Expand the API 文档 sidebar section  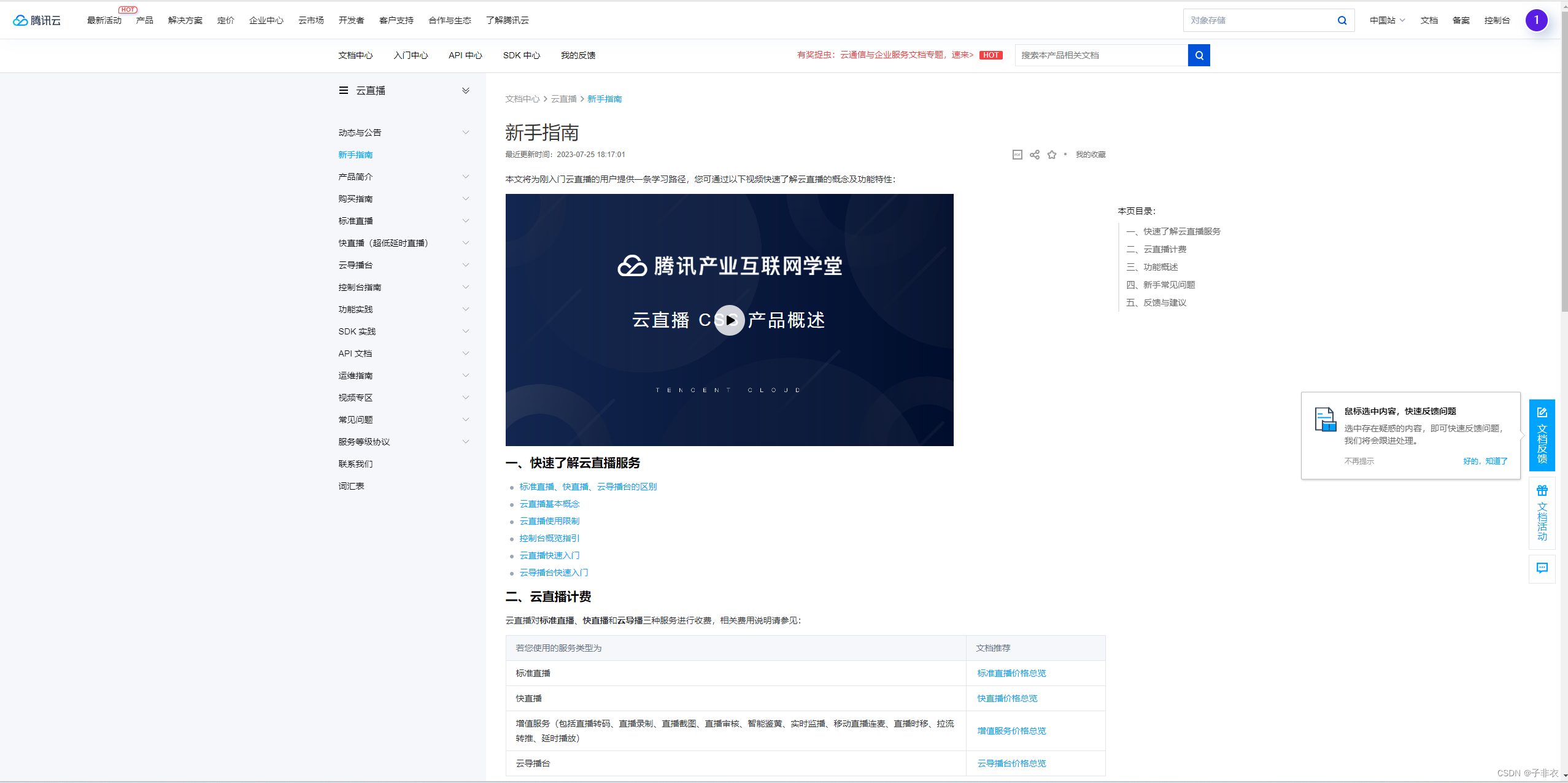tap(466, 353)
